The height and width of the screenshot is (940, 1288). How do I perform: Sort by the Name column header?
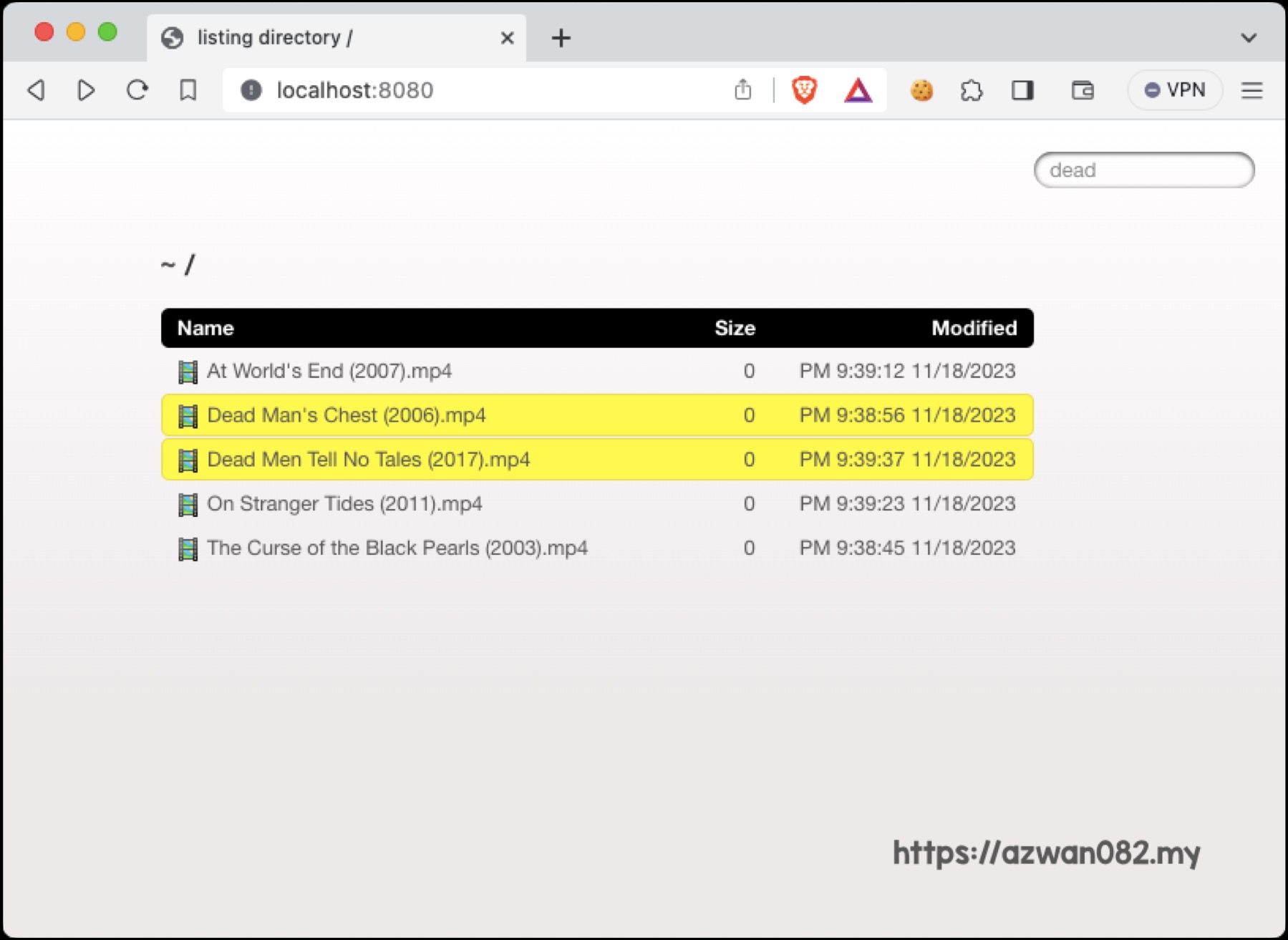pyautogui.click(x=205, y=328)
